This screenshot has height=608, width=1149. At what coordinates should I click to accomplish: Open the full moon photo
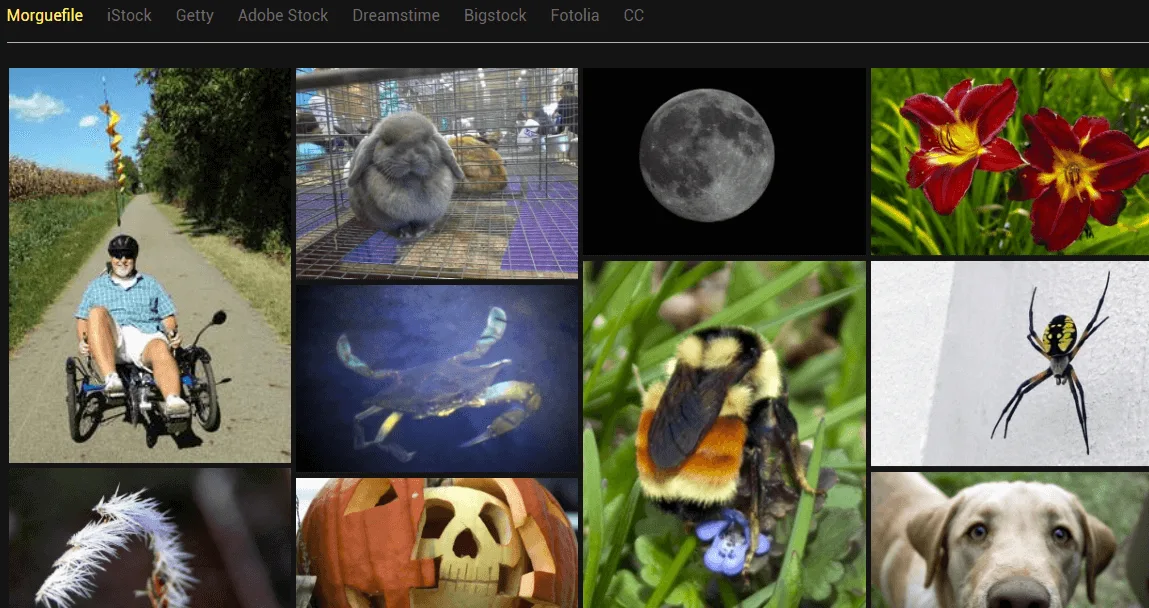pos(724,161)
